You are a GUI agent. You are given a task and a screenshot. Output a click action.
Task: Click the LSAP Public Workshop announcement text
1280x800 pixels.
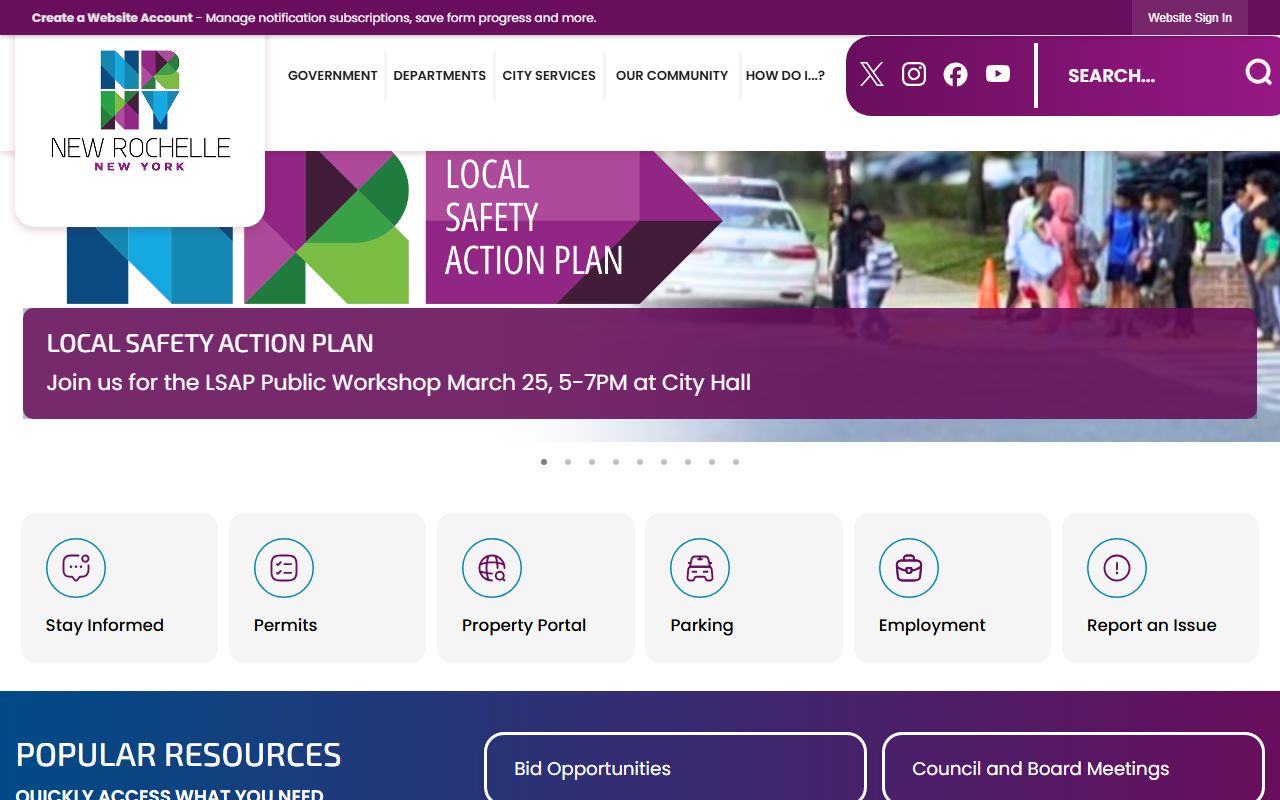coord(399,382)
